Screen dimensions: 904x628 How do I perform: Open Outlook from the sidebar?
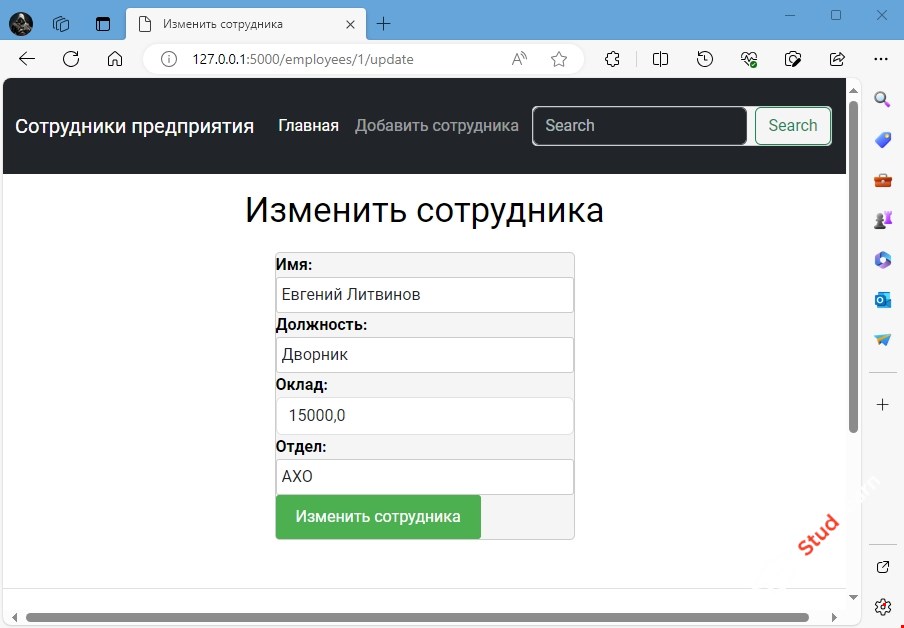coord(883,300)
